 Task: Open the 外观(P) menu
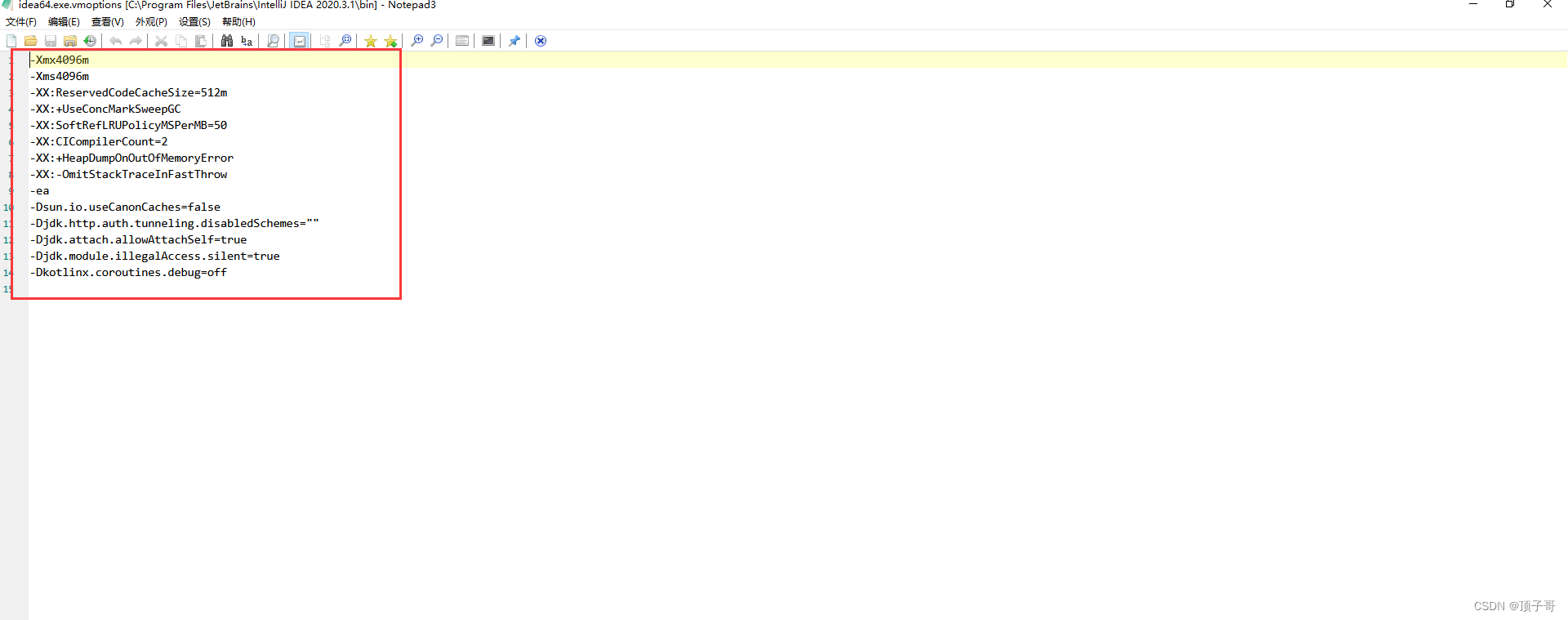[151, 22]
